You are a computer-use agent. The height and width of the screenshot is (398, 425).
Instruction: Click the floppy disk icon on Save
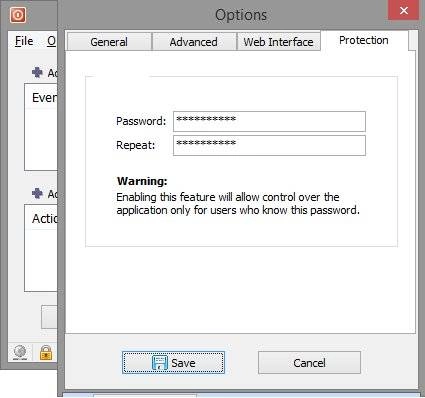pos(160,362)
